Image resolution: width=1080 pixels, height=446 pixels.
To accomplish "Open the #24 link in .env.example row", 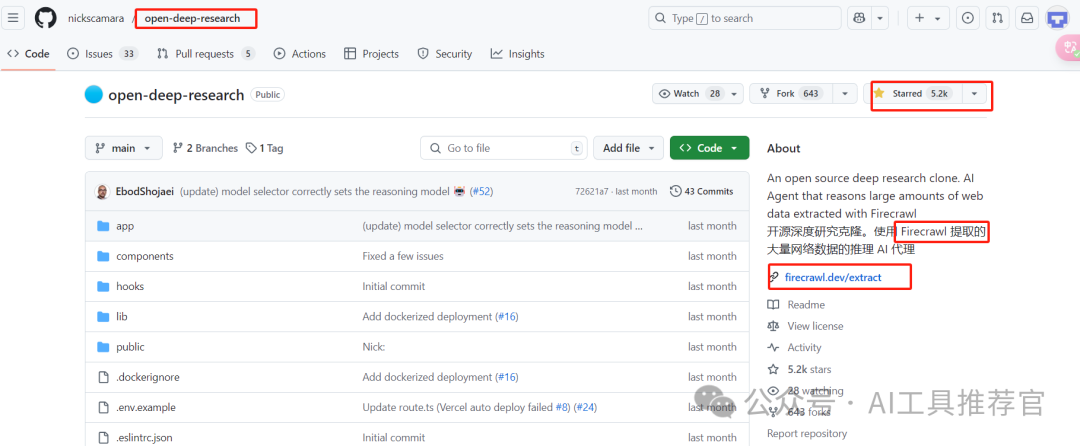I will [x=585, y=407].
